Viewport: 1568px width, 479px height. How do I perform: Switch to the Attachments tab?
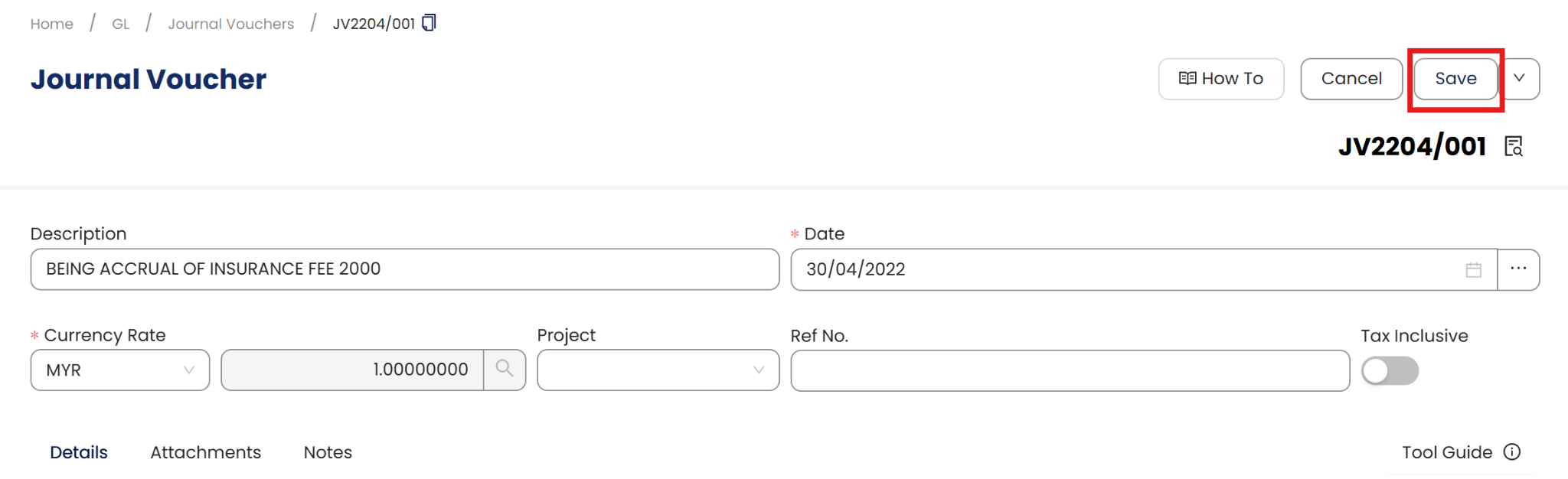tap(205, 452)
